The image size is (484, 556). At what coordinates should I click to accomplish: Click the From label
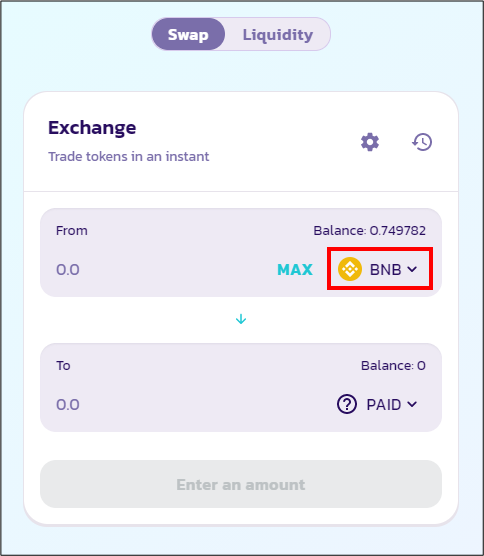(x=72, y=230)
